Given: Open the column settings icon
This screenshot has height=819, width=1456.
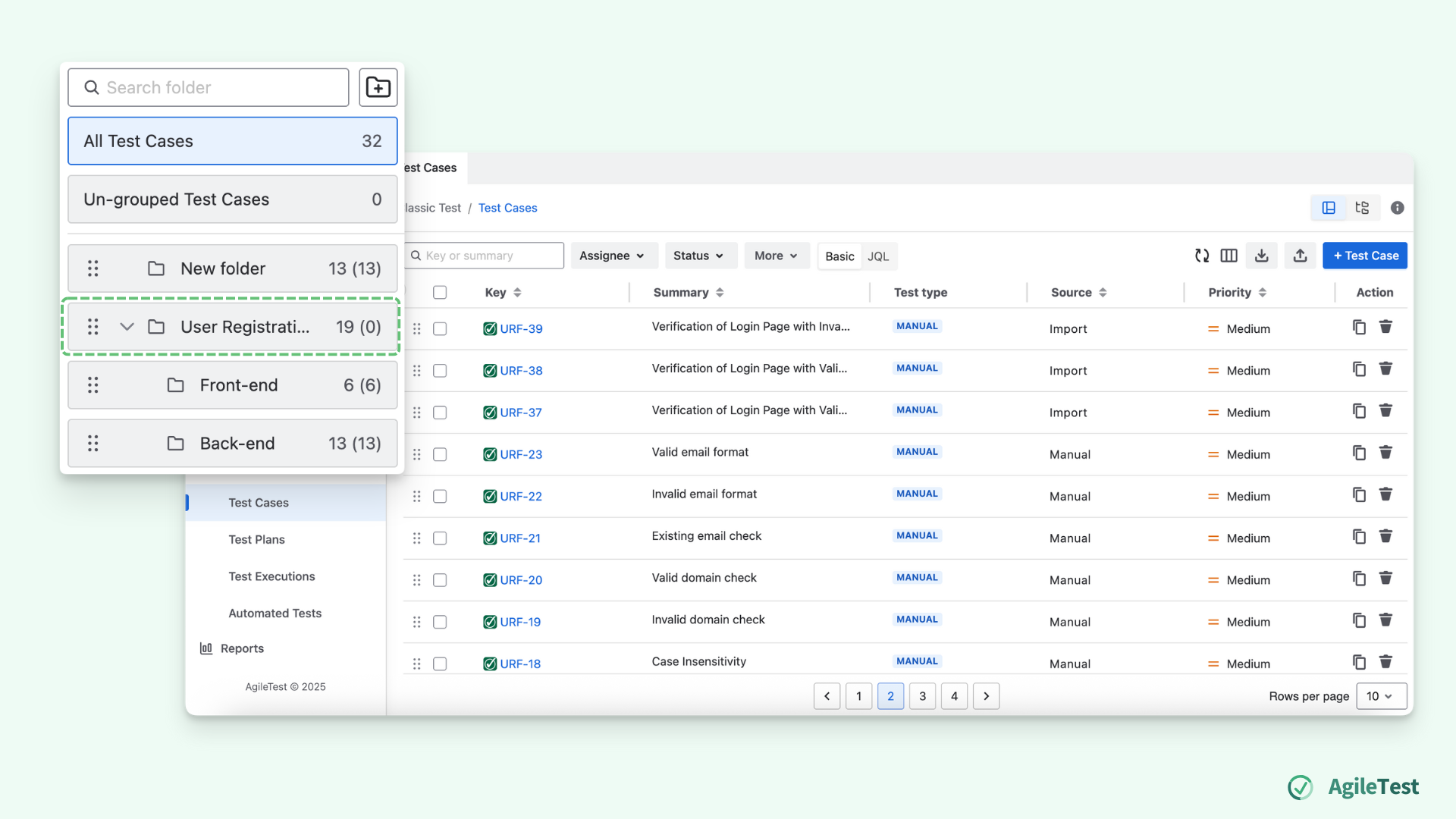Looking at the screenshot, I should click(1229, 256).
